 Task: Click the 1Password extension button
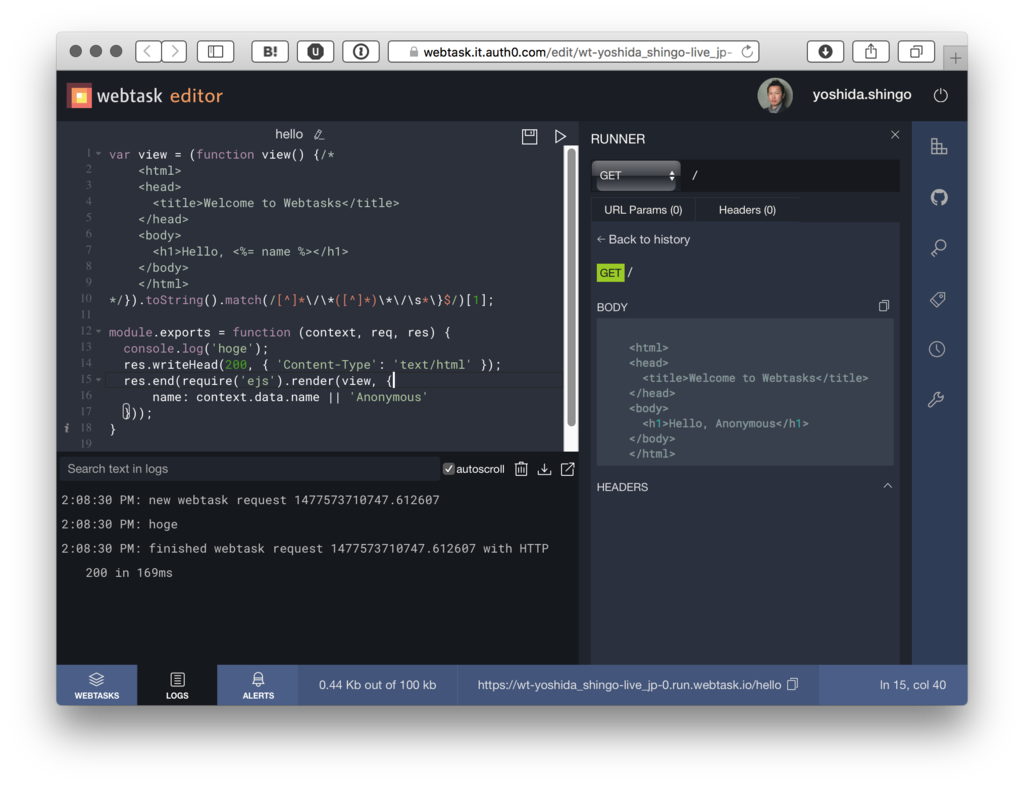(360, 52)
